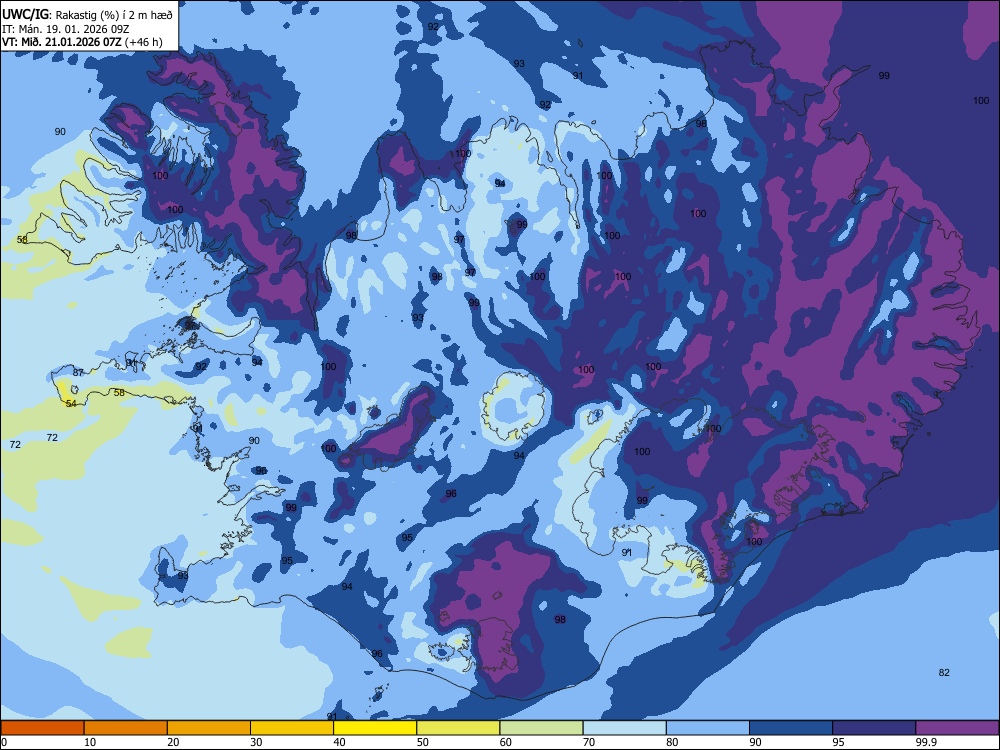Click the orange 10–20 legend swatch
This screenshot has width=1000, height=750.
point(126,728)
